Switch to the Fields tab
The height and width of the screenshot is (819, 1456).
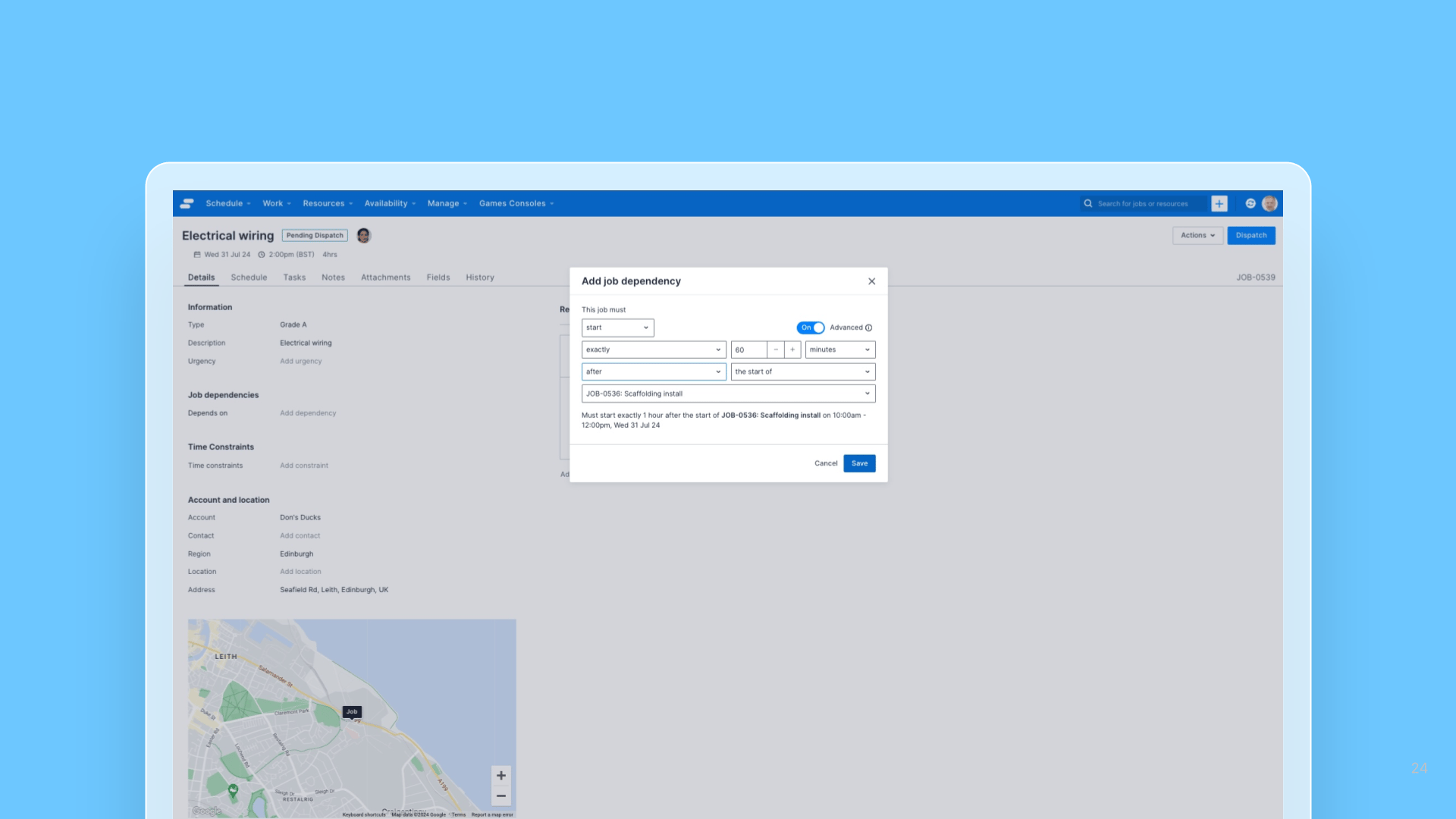coord(438,278)
